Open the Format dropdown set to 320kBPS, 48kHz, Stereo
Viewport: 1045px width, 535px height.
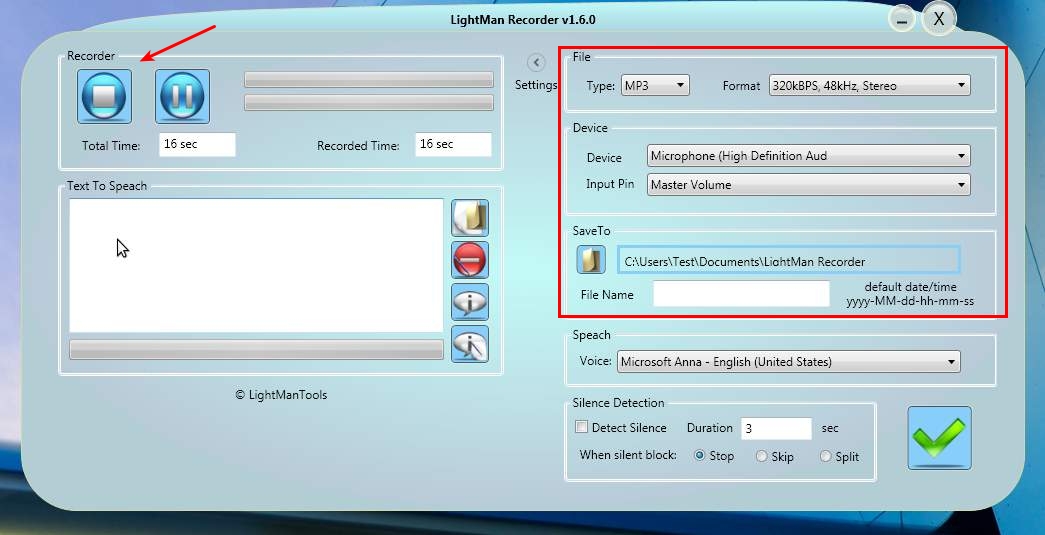(x=869, y=85)
